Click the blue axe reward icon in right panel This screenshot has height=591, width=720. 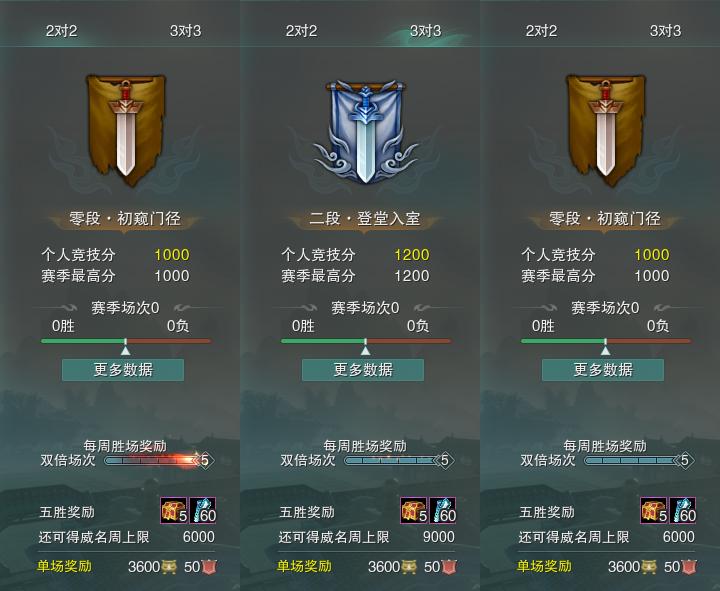683,510
